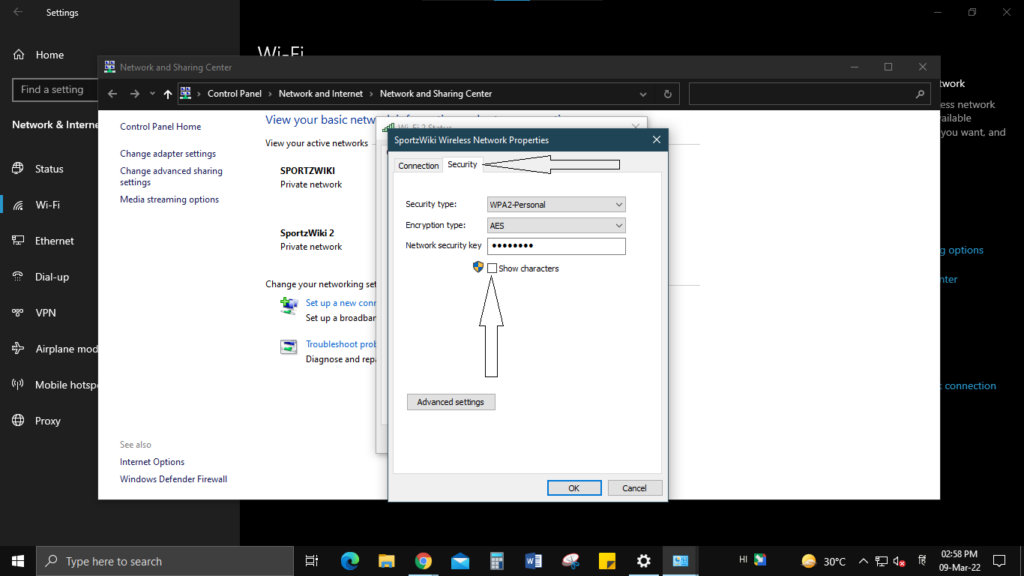The height and width of the screenshot is (576, 1024).
Task: Open the Windows Start menu
Action: [18, 561]
